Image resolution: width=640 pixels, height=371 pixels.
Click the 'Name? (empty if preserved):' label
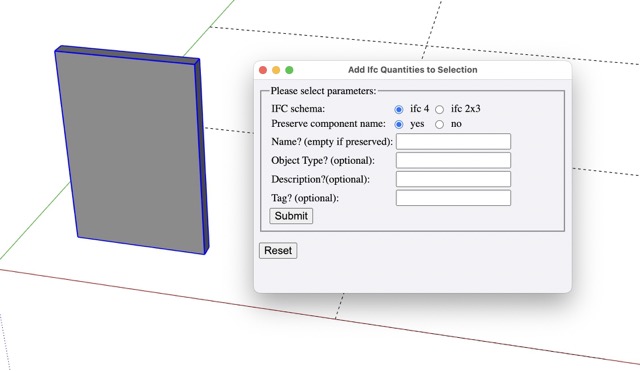point(332,142)
